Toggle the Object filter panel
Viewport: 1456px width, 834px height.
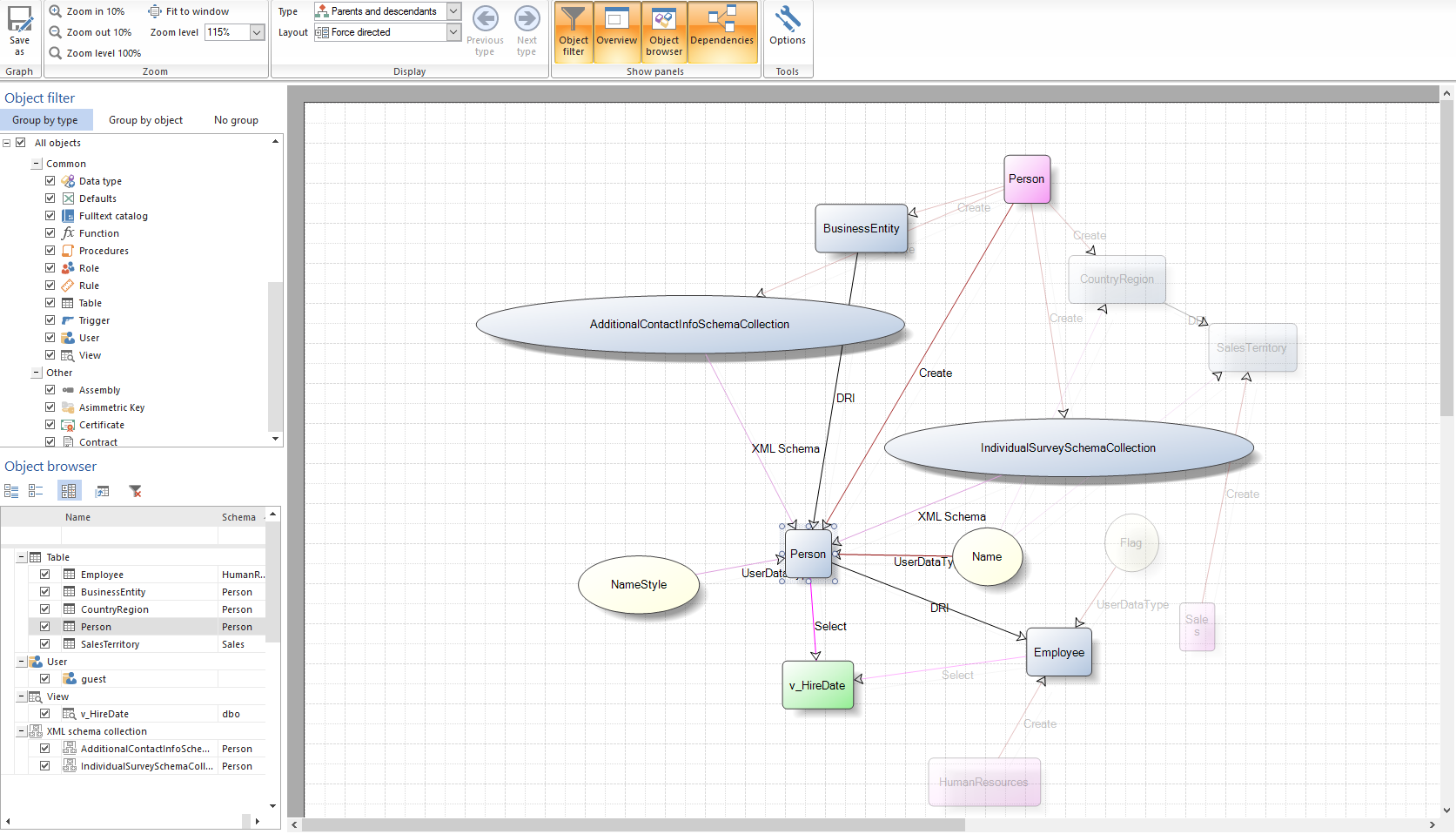coord(574,31)
